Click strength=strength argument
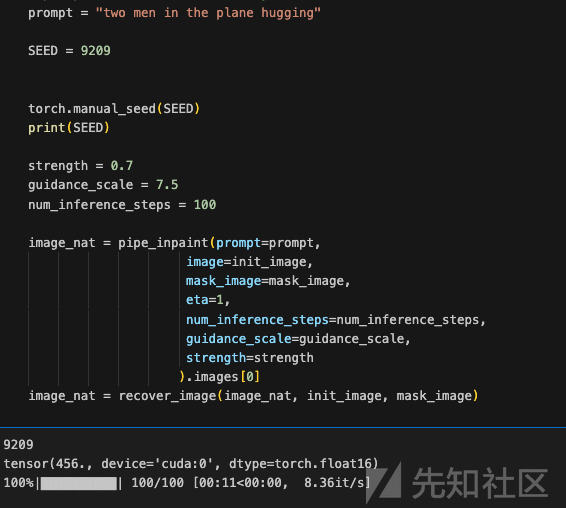Viewport: 566px width, 508px height. point(249,358)
